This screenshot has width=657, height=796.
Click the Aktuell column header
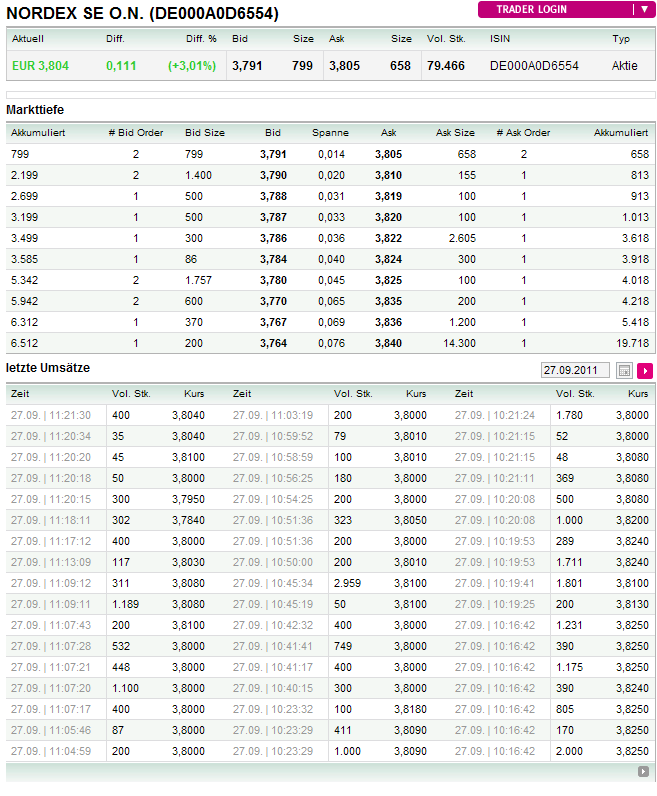tap(28, 39)
